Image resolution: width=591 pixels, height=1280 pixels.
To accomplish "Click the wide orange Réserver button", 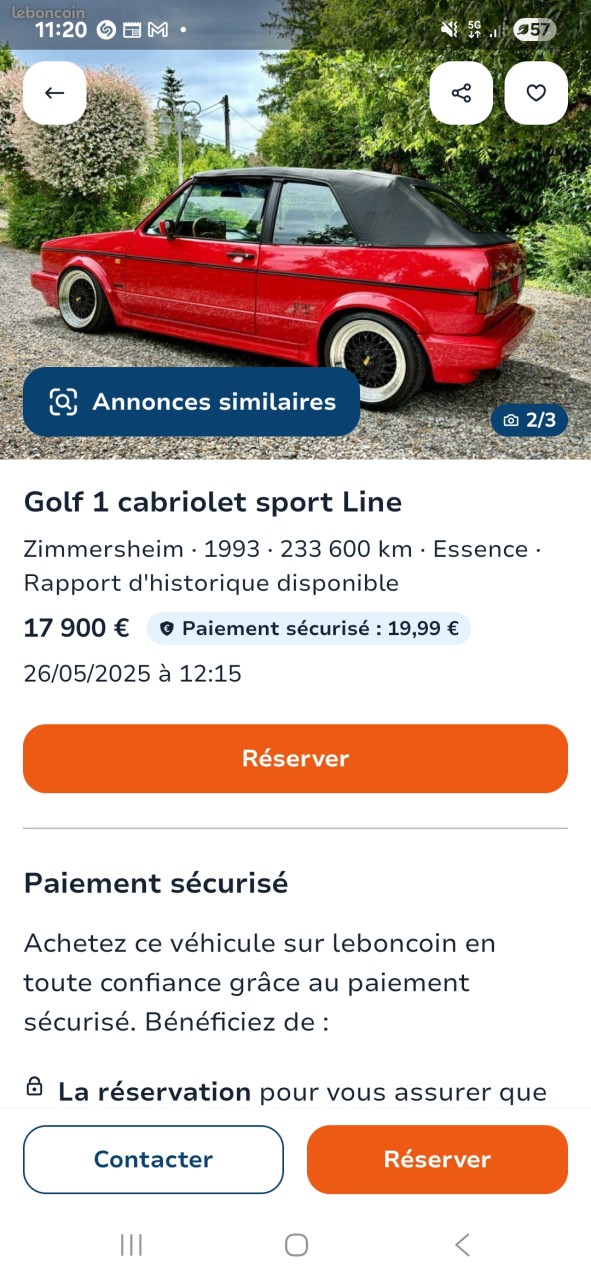I will click(x=295, y=758).
